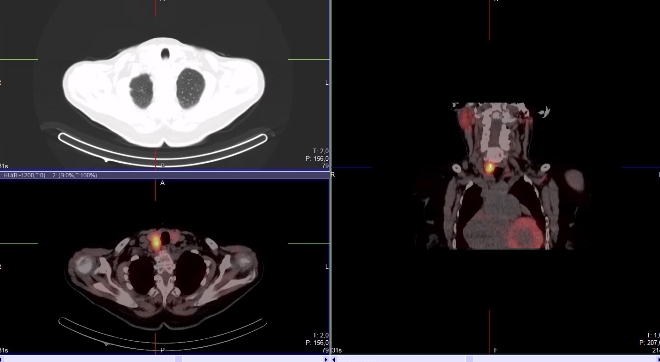Click the right bottom scrollbar thumb
This screenshot has height=362, width=660.
[x=469, y=359]
